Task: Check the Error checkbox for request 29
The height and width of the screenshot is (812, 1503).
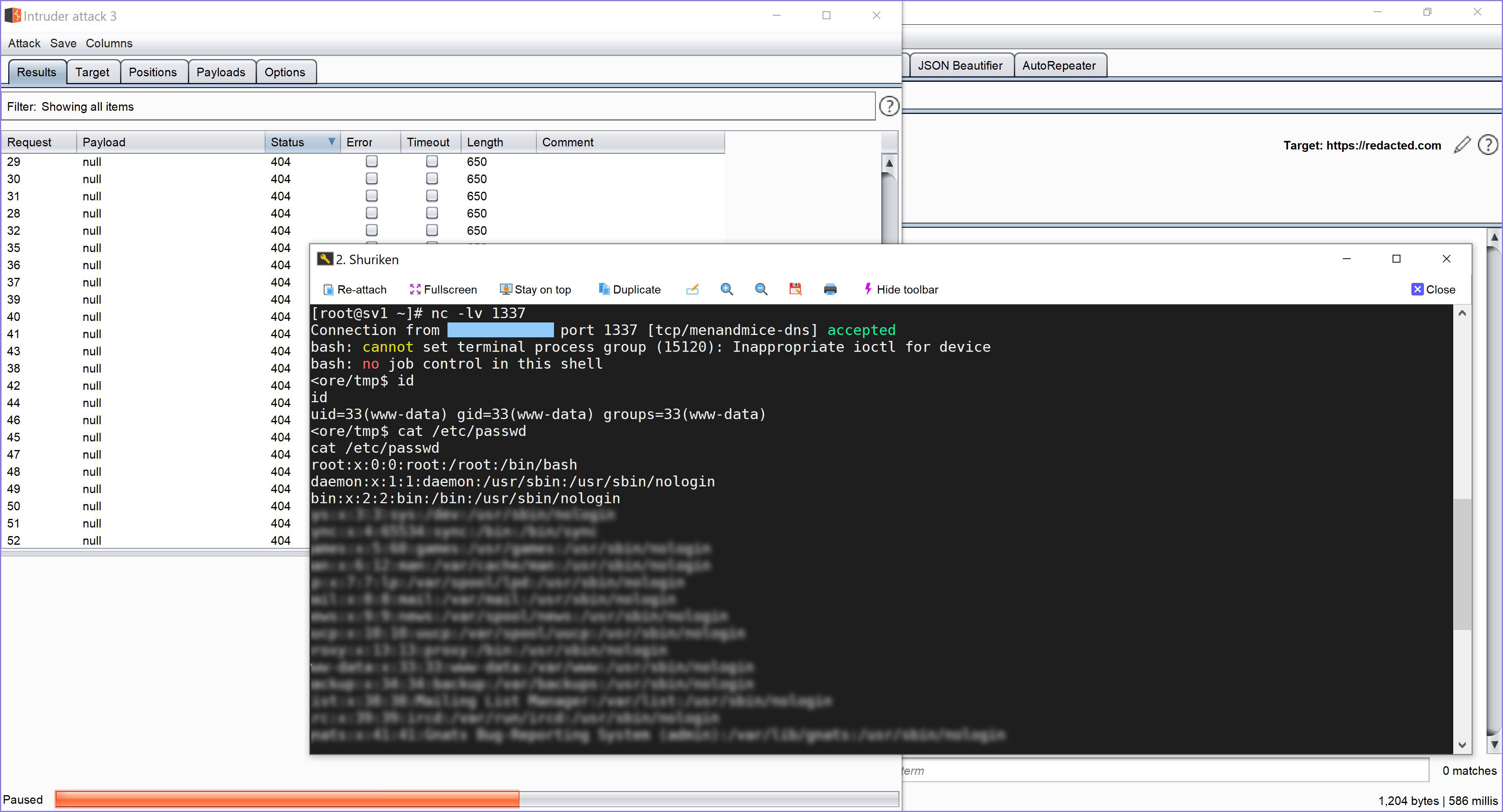Action: point(372,162)
